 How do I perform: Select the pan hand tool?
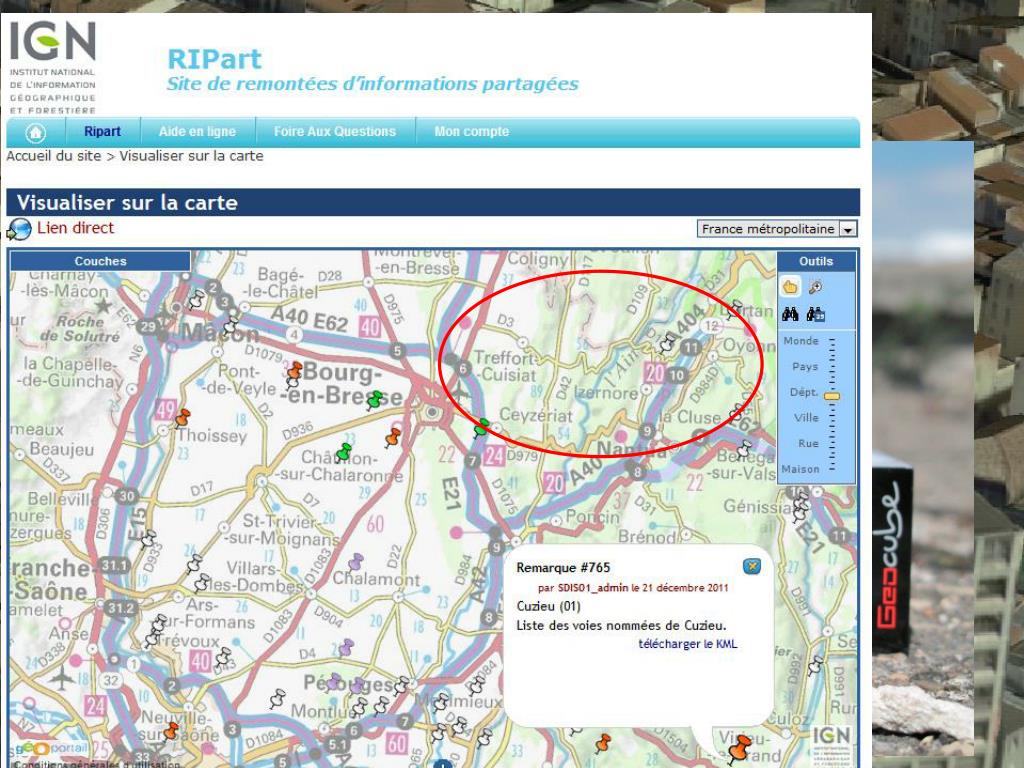point(790,287)
